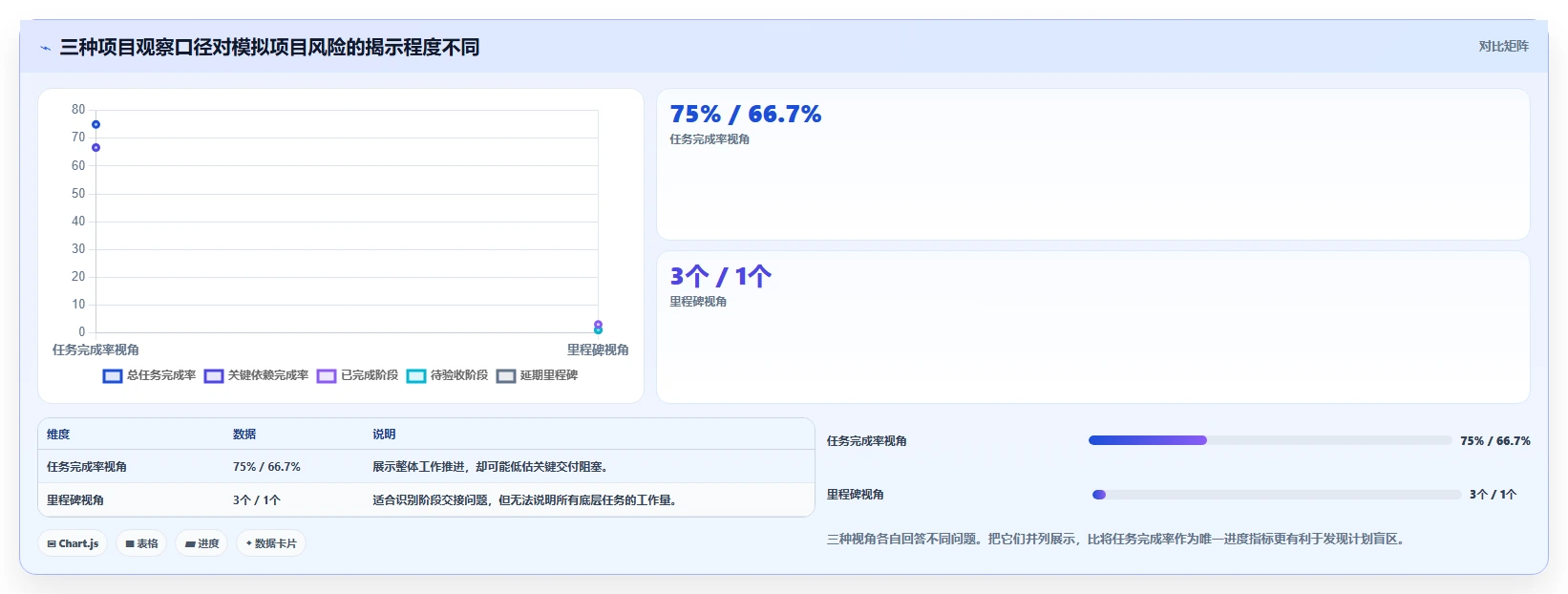Click the data points above the 里程碑视角 axis label

598,327
